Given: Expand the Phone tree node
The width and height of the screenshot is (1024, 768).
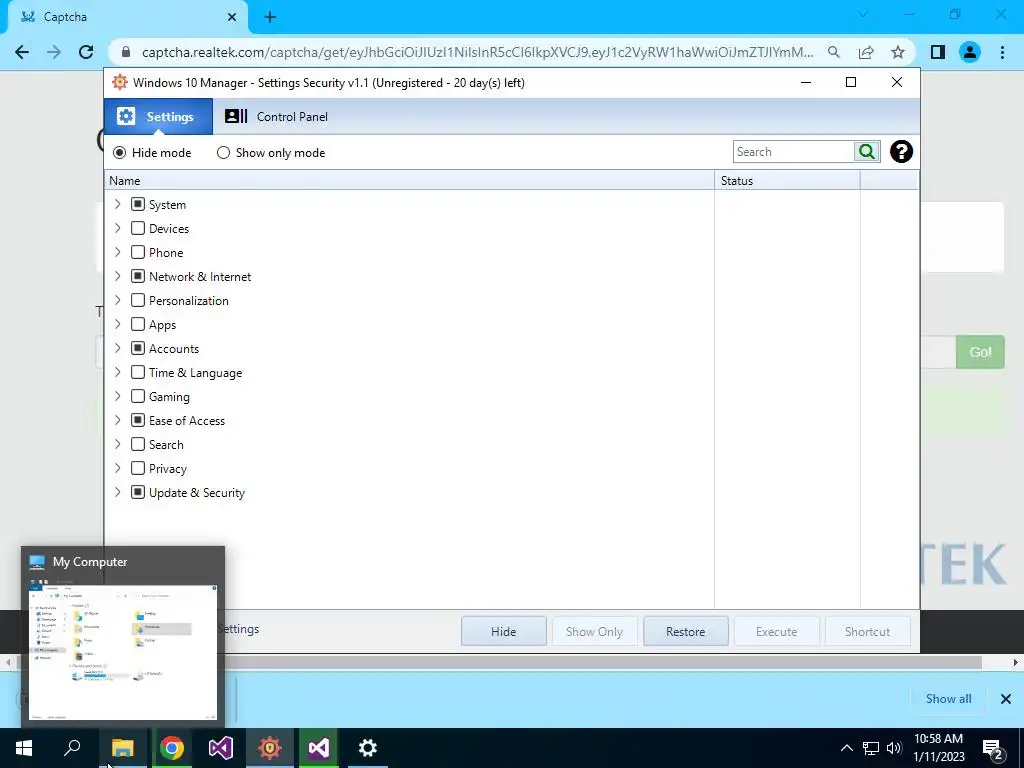Looking at the screenshot, I should point(118,252).
